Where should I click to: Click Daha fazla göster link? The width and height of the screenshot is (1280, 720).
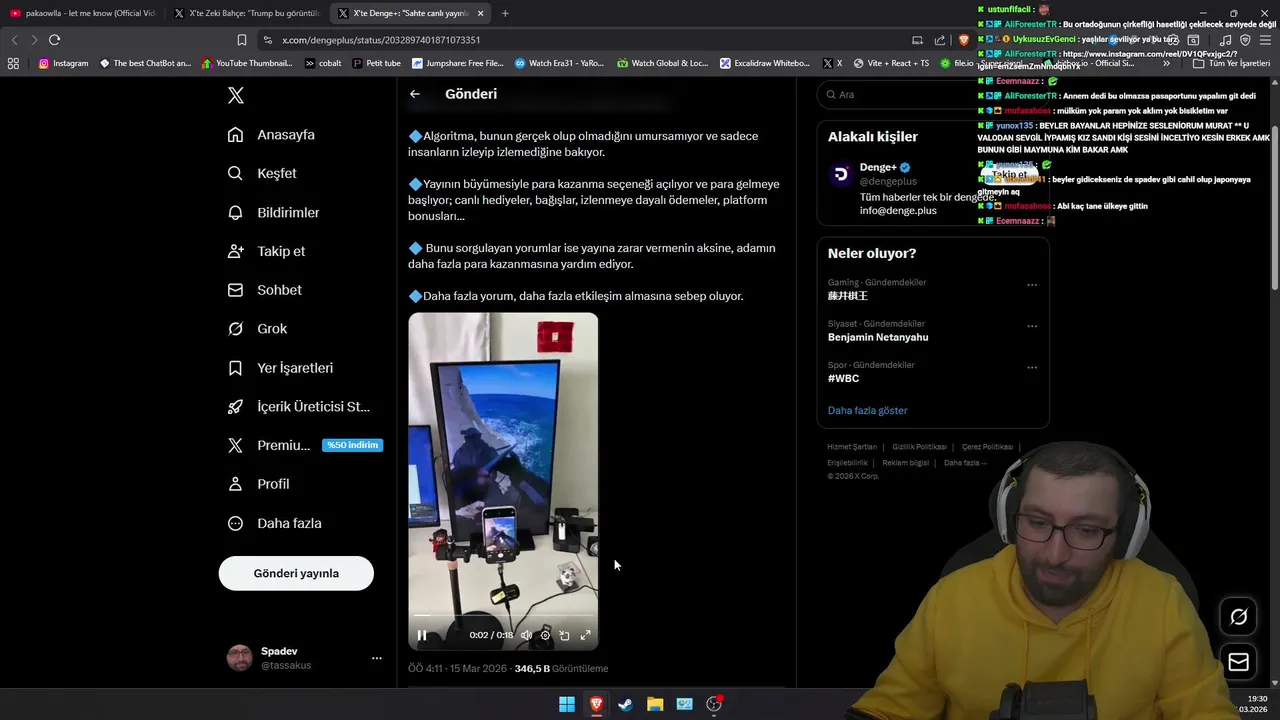[x=868, y=410]
